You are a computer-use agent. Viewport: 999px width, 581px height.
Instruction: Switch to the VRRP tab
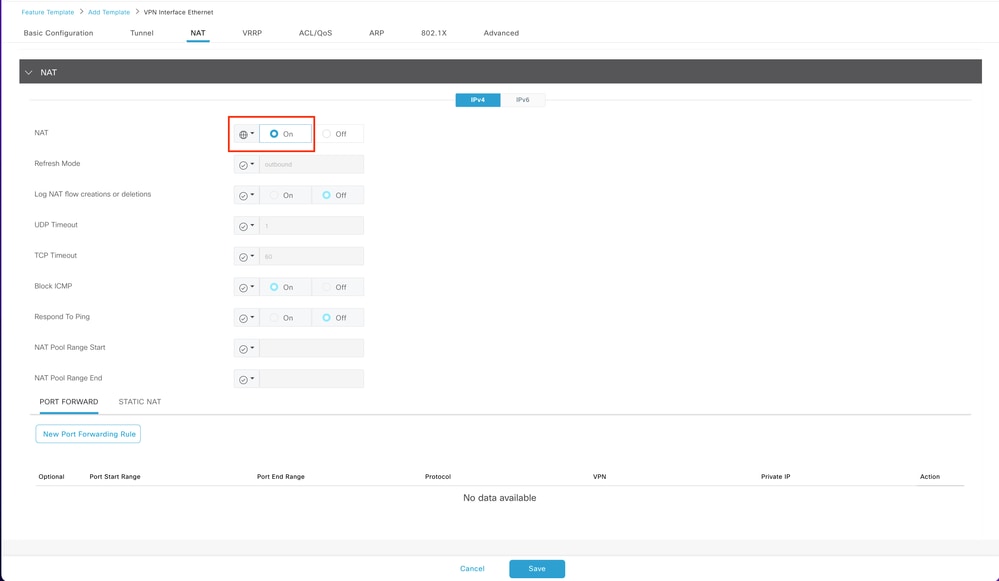251,32
